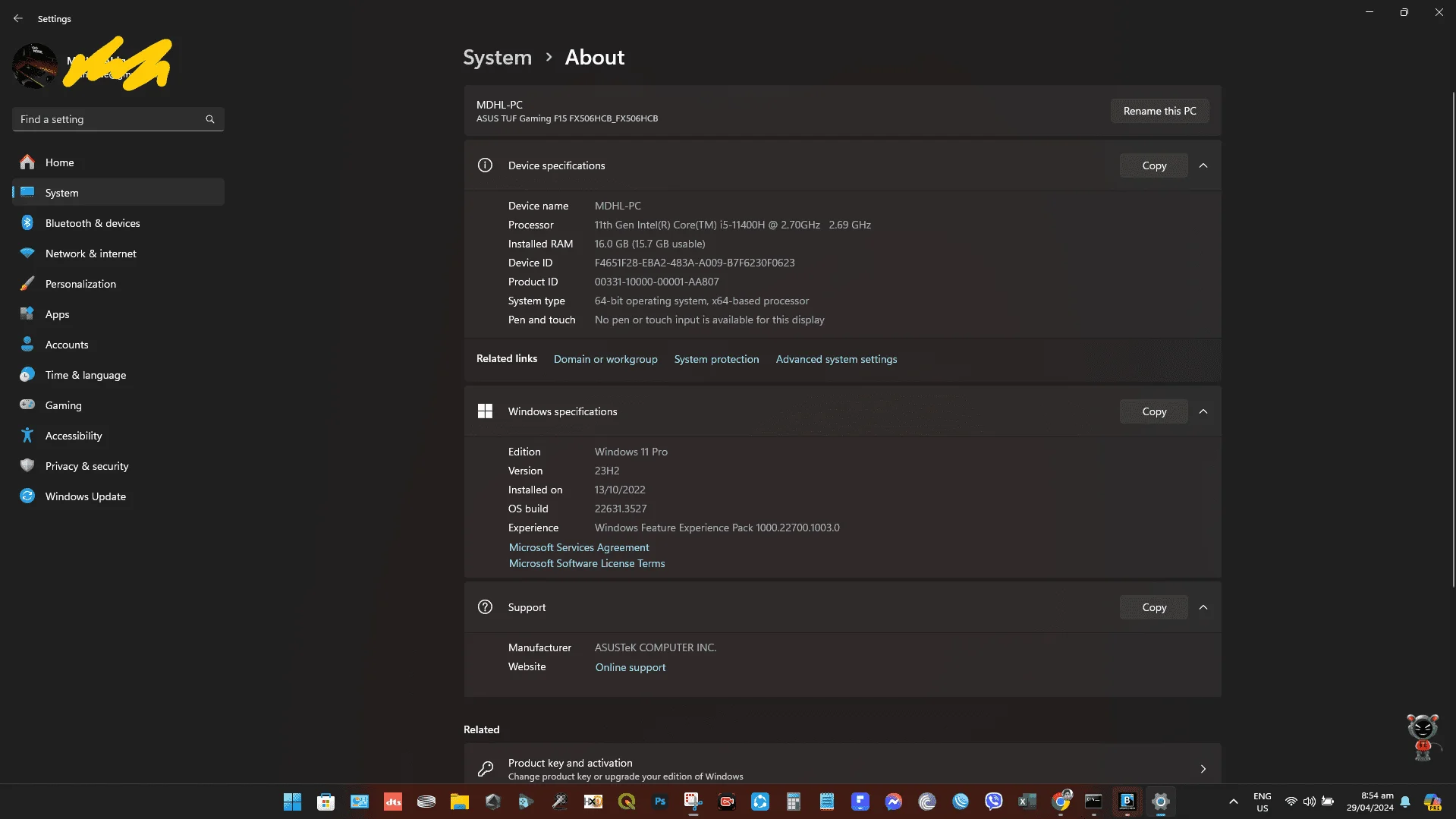Select Time & language in sidebar
This screenshot has width=1456, height=819.
tap(118, 375)
